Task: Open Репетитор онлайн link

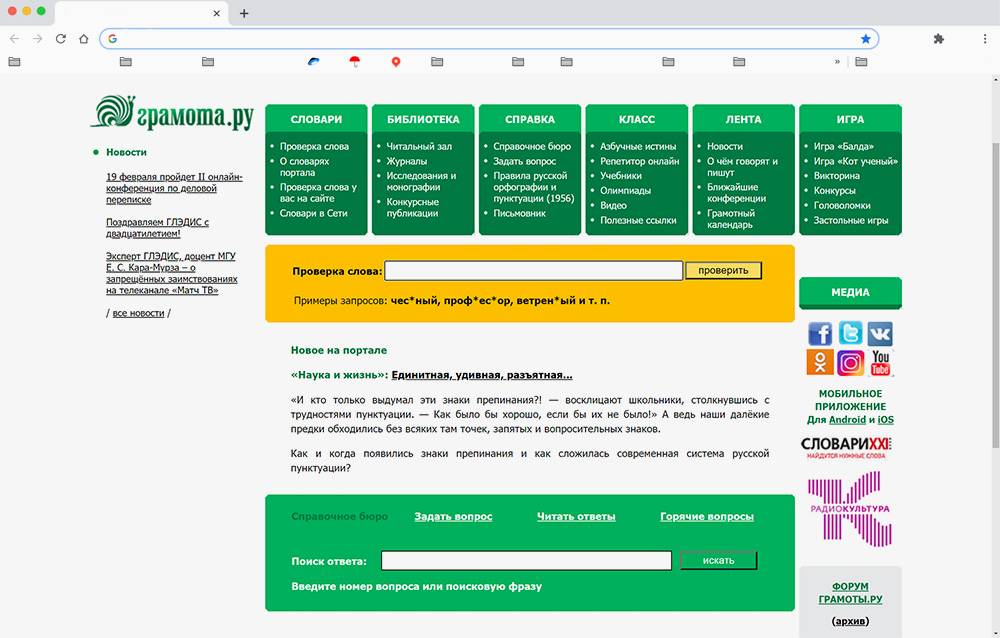Action: pos(640,161)
